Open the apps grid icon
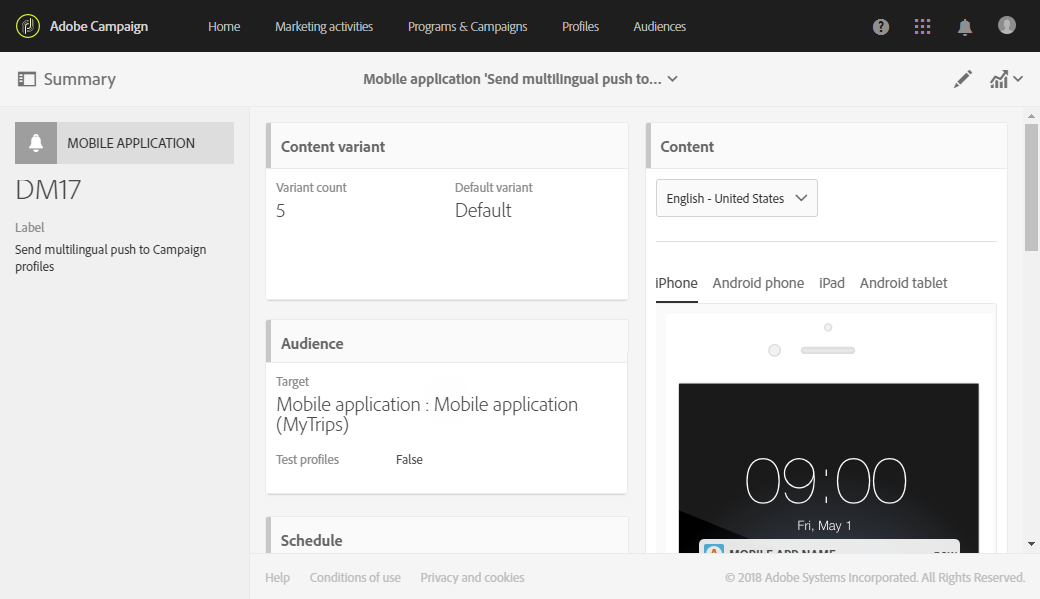Image resolution: width=1040 pixels, height=599 pixels. tap(922, 27)
